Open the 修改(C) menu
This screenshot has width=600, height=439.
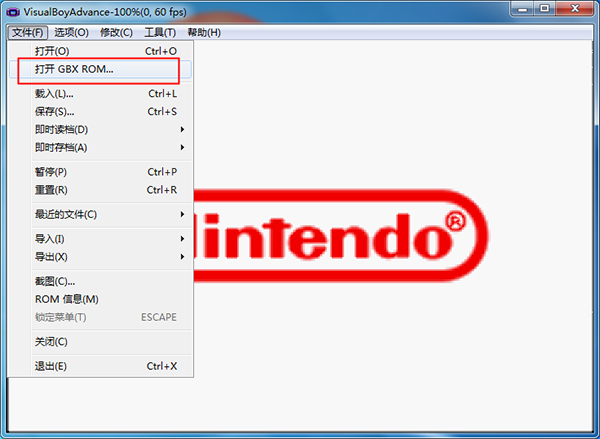[116, 32]
